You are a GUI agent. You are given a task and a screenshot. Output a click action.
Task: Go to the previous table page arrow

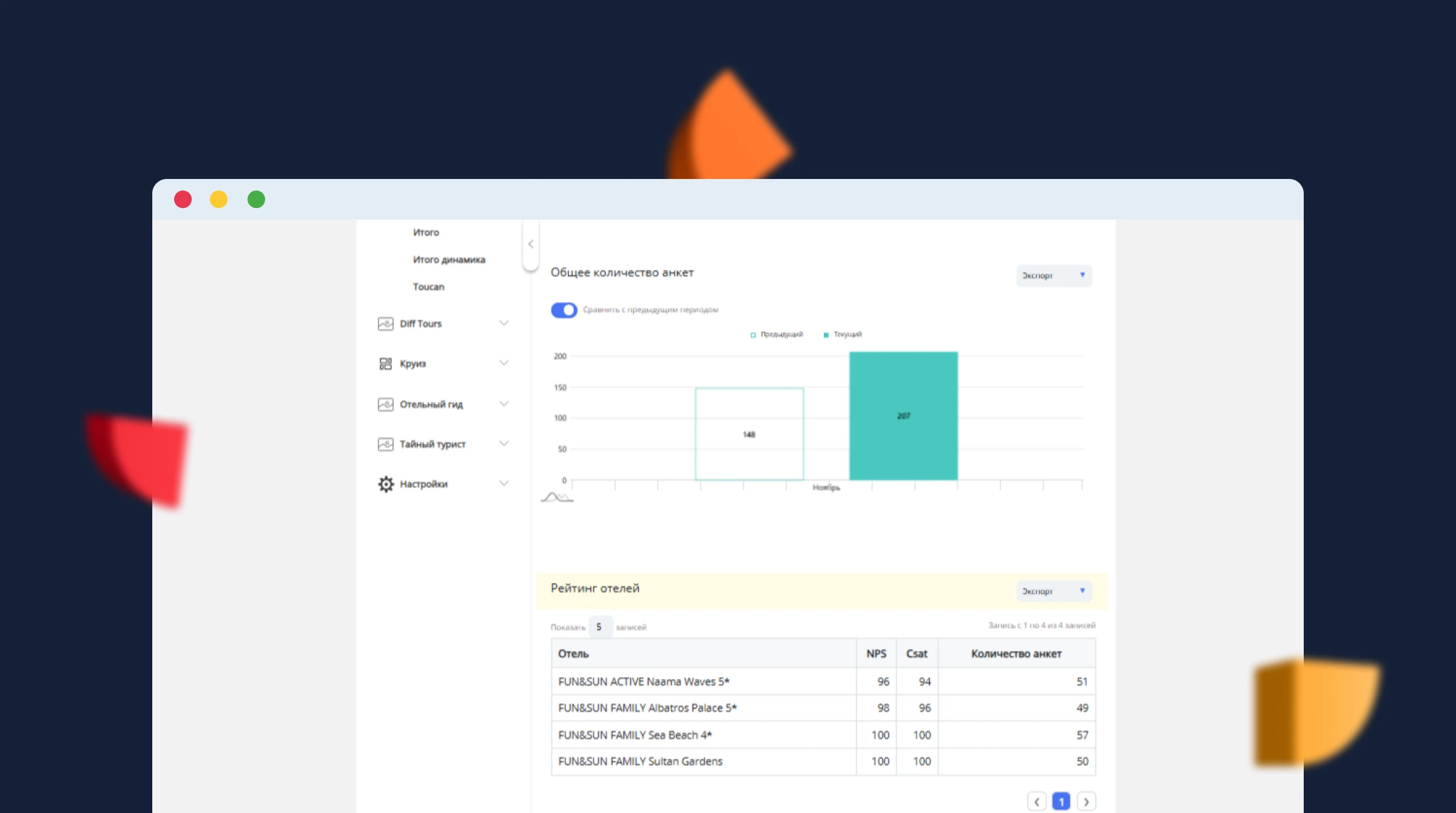click(1037, 801)
